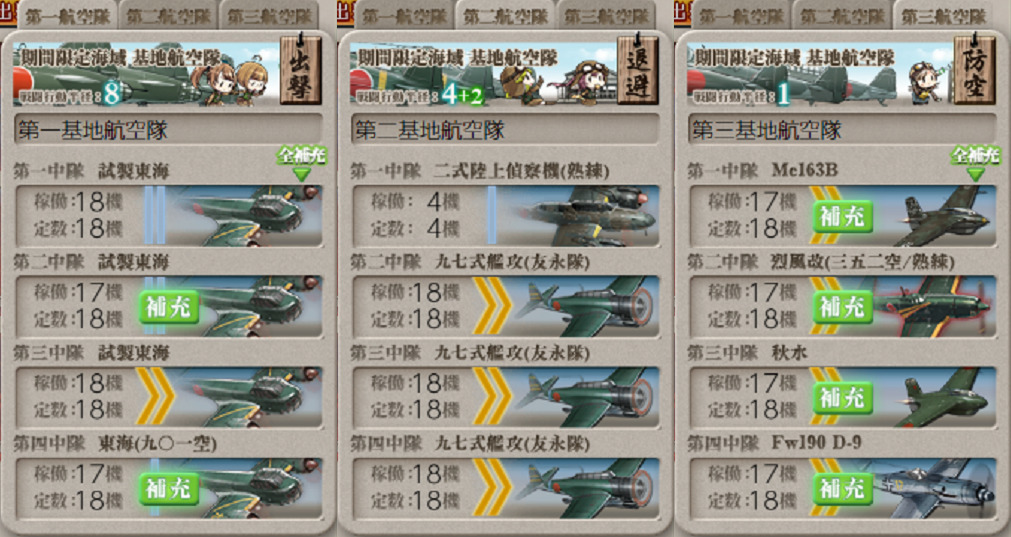
Task: Toggle the 出撃 wooden mode sign
Action: pos(300,70)
